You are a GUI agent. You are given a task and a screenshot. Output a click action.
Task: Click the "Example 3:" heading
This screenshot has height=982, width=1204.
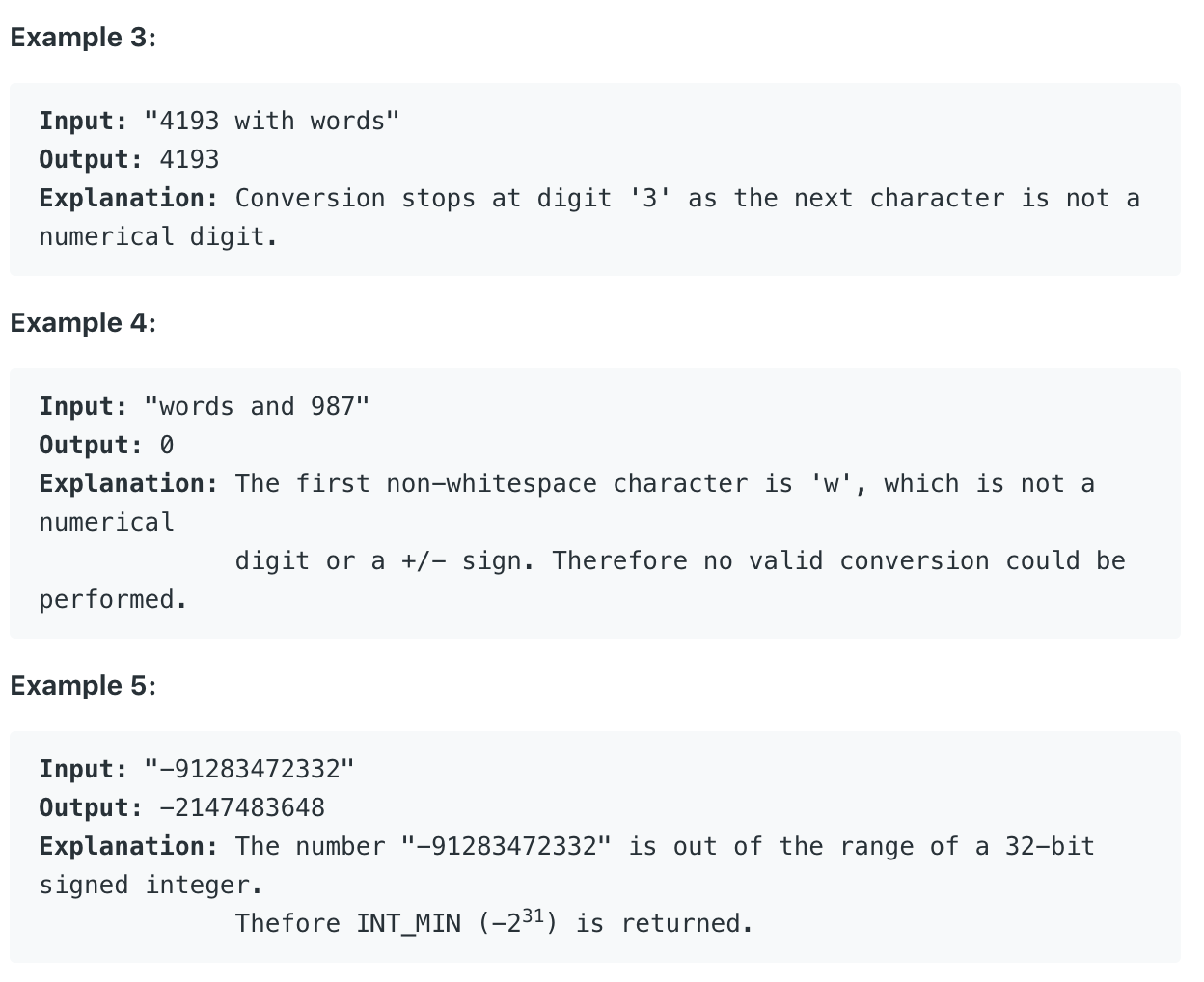[x=83, y=38]
